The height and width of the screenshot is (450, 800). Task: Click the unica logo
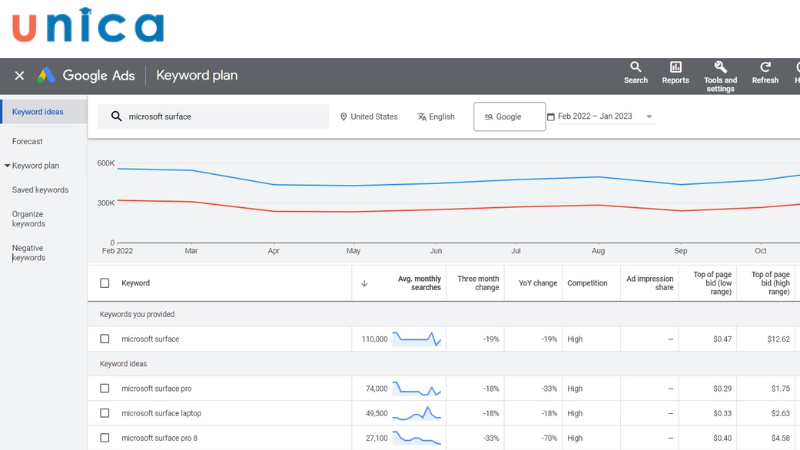(88, 24)
